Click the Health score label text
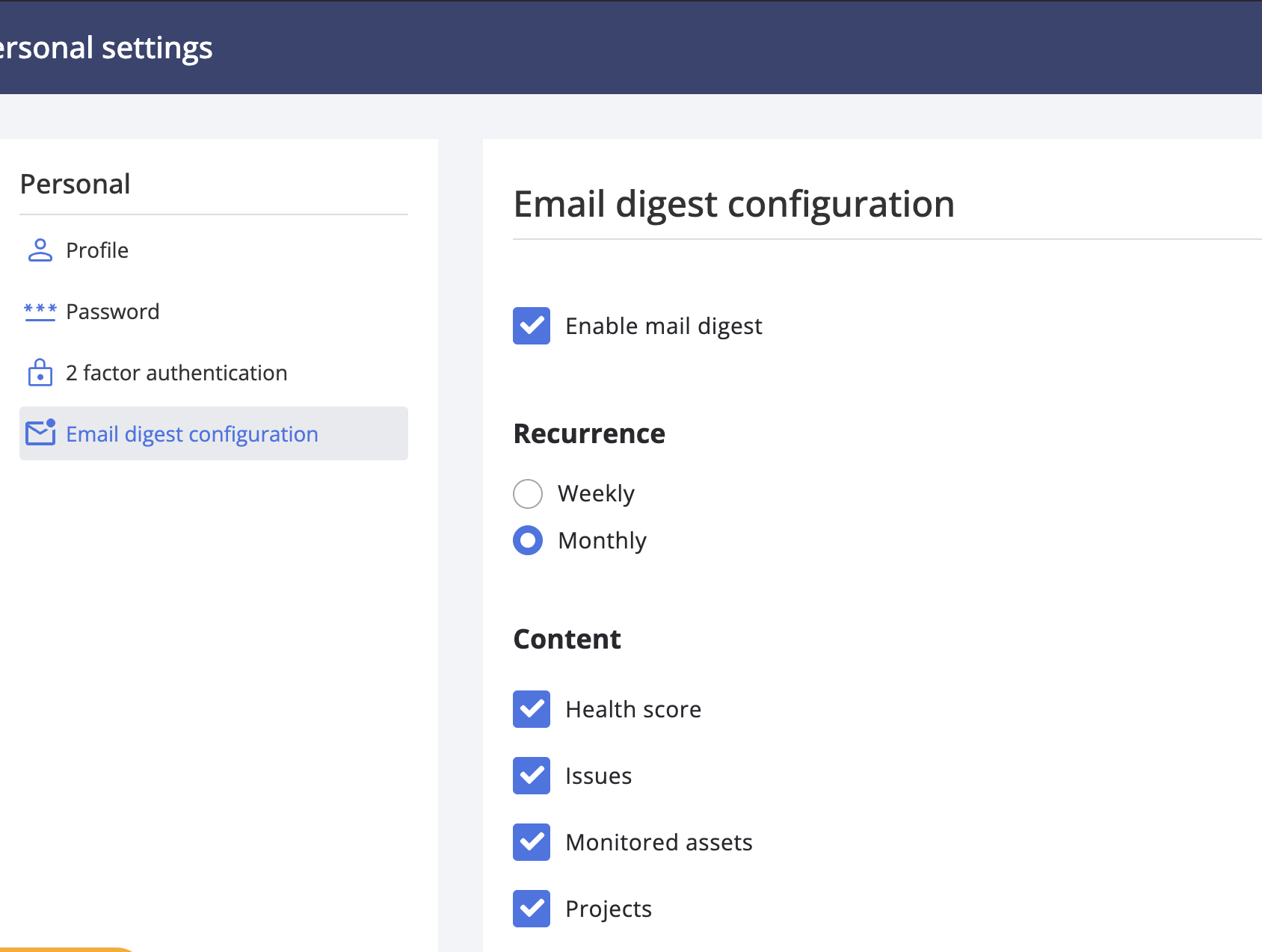Screen dimensions: 1262x952 [633, 709]
